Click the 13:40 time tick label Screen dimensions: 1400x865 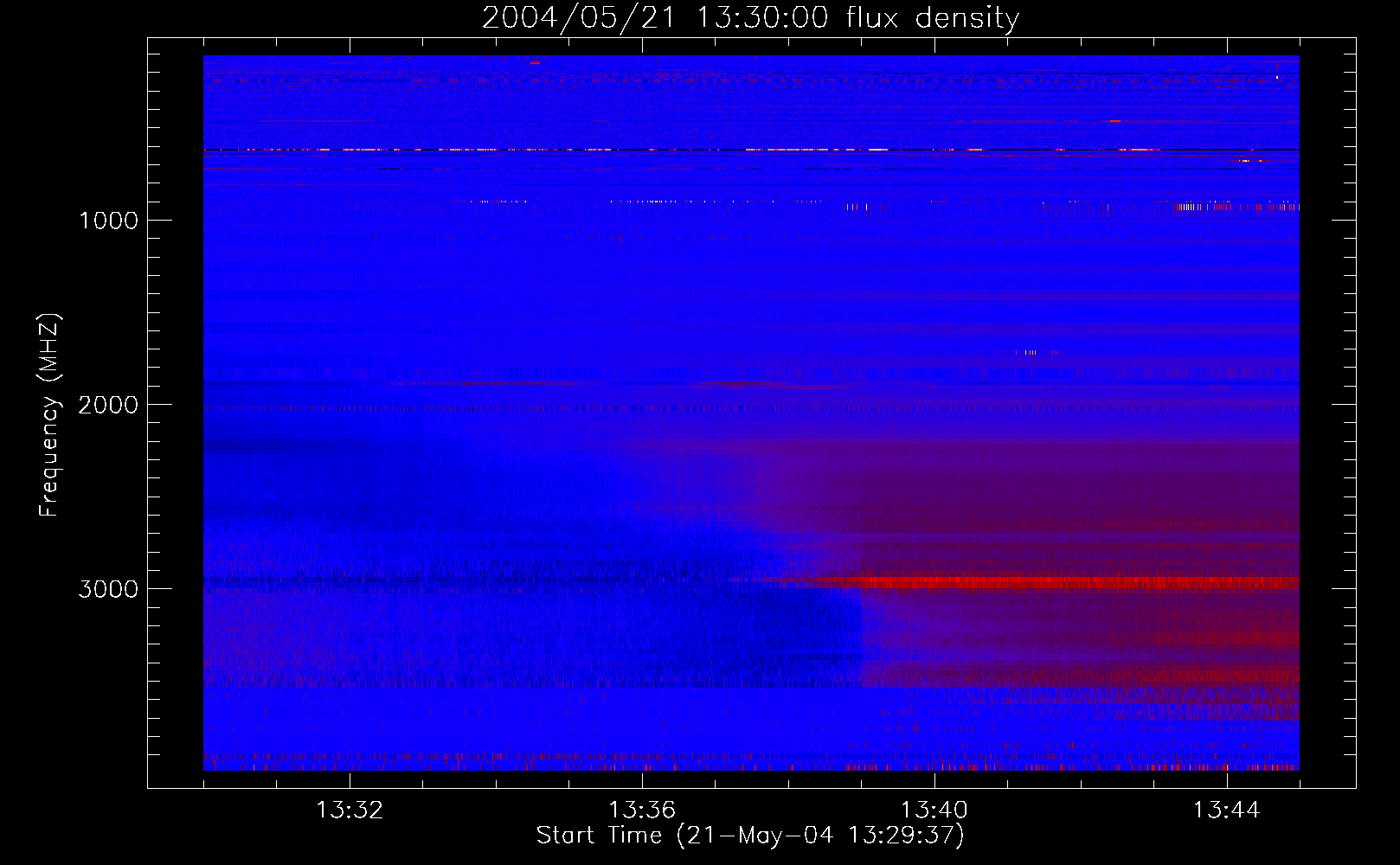tap(934, 810)
